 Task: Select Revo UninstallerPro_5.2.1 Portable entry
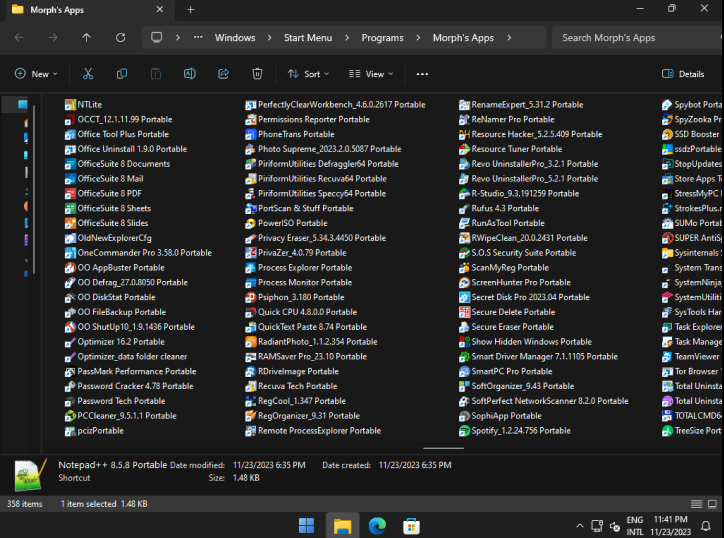point(529,179)
